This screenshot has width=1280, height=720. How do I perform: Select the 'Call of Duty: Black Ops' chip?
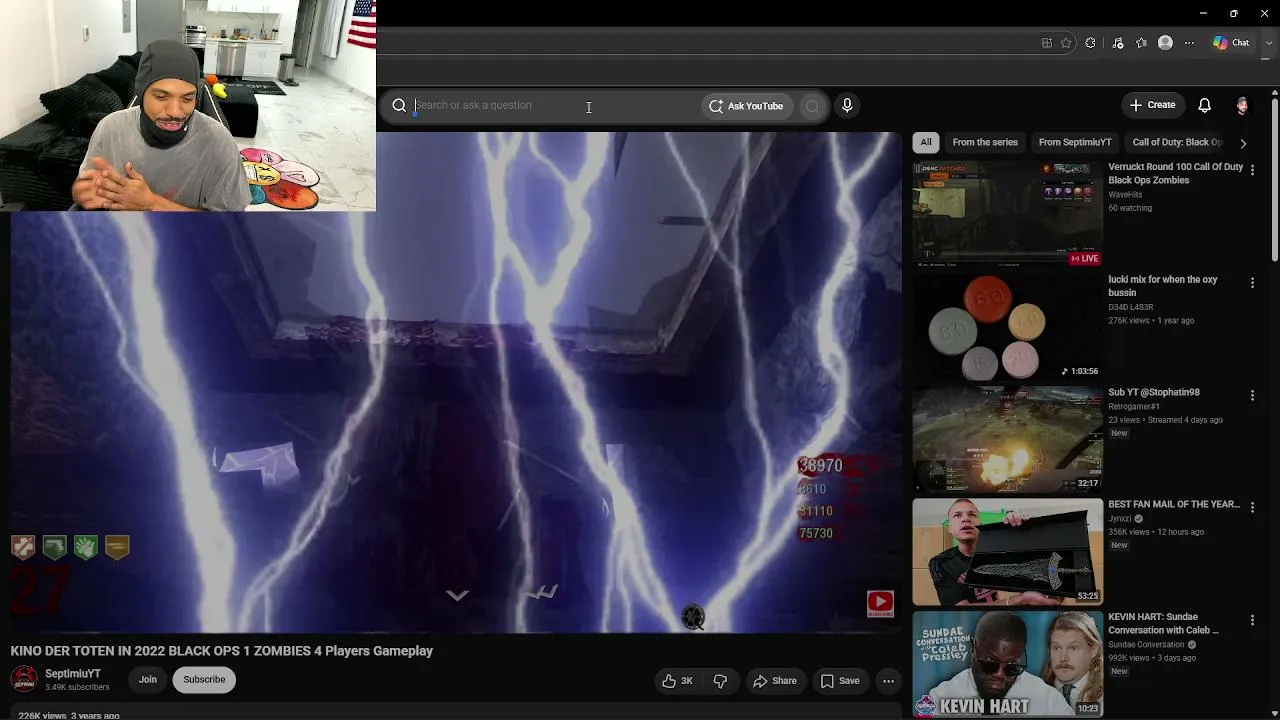tap(1178, 142)
